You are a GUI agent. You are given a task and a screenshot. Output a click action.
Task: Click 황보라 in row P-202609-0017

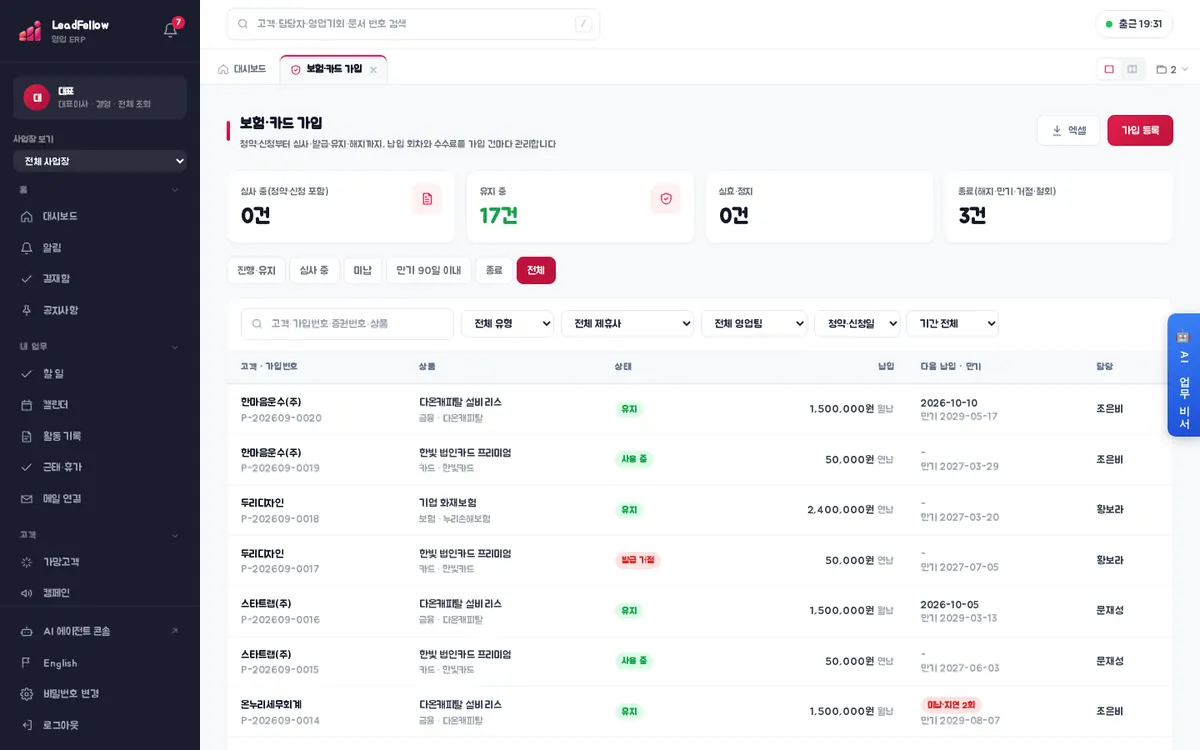pyautogui.click(x=1110, y=560)
